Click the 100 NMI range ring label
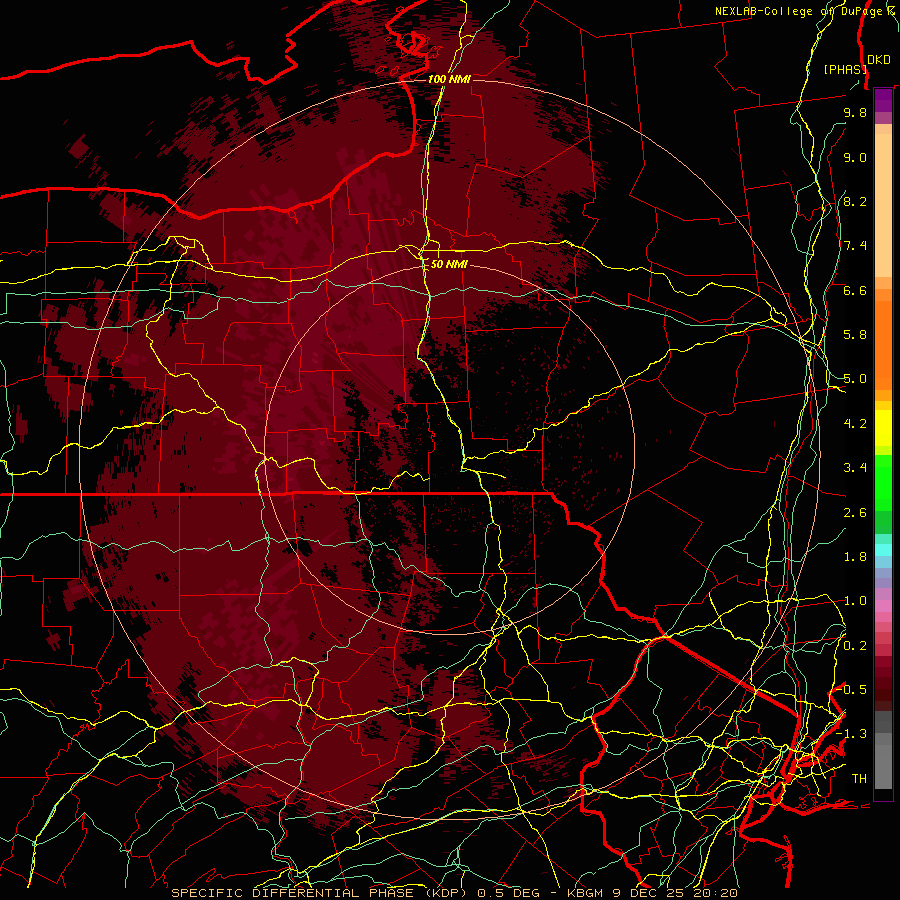900x900 pixels. click(449, 79)
